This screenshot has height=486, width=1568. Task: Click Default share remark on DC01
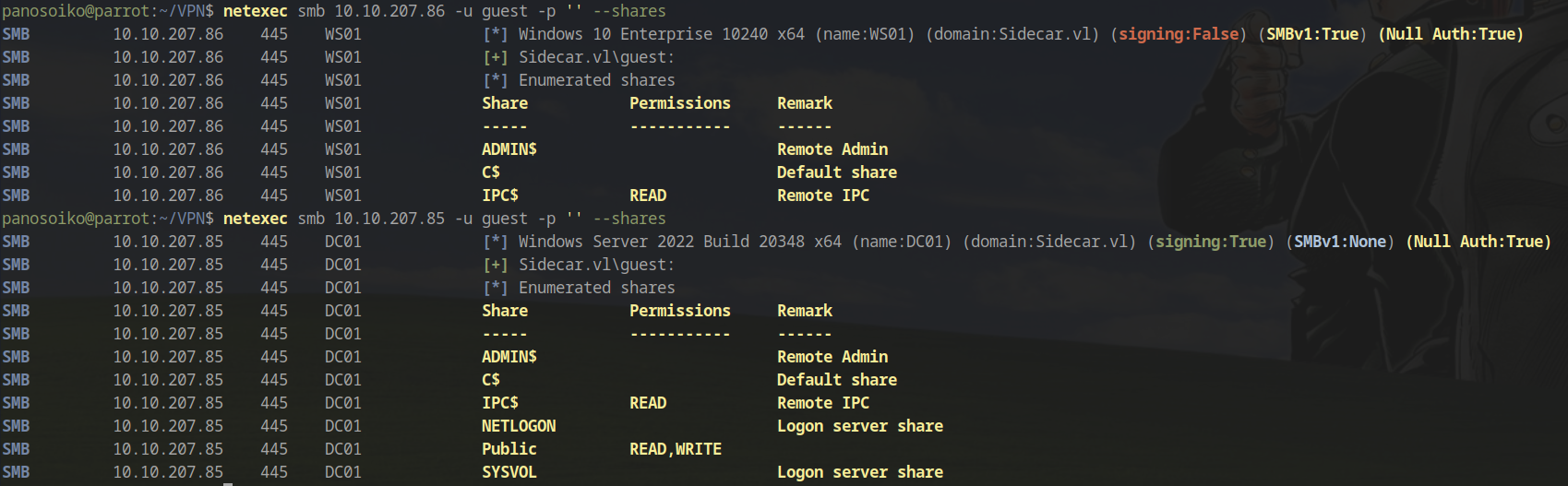tap(837, 380)
